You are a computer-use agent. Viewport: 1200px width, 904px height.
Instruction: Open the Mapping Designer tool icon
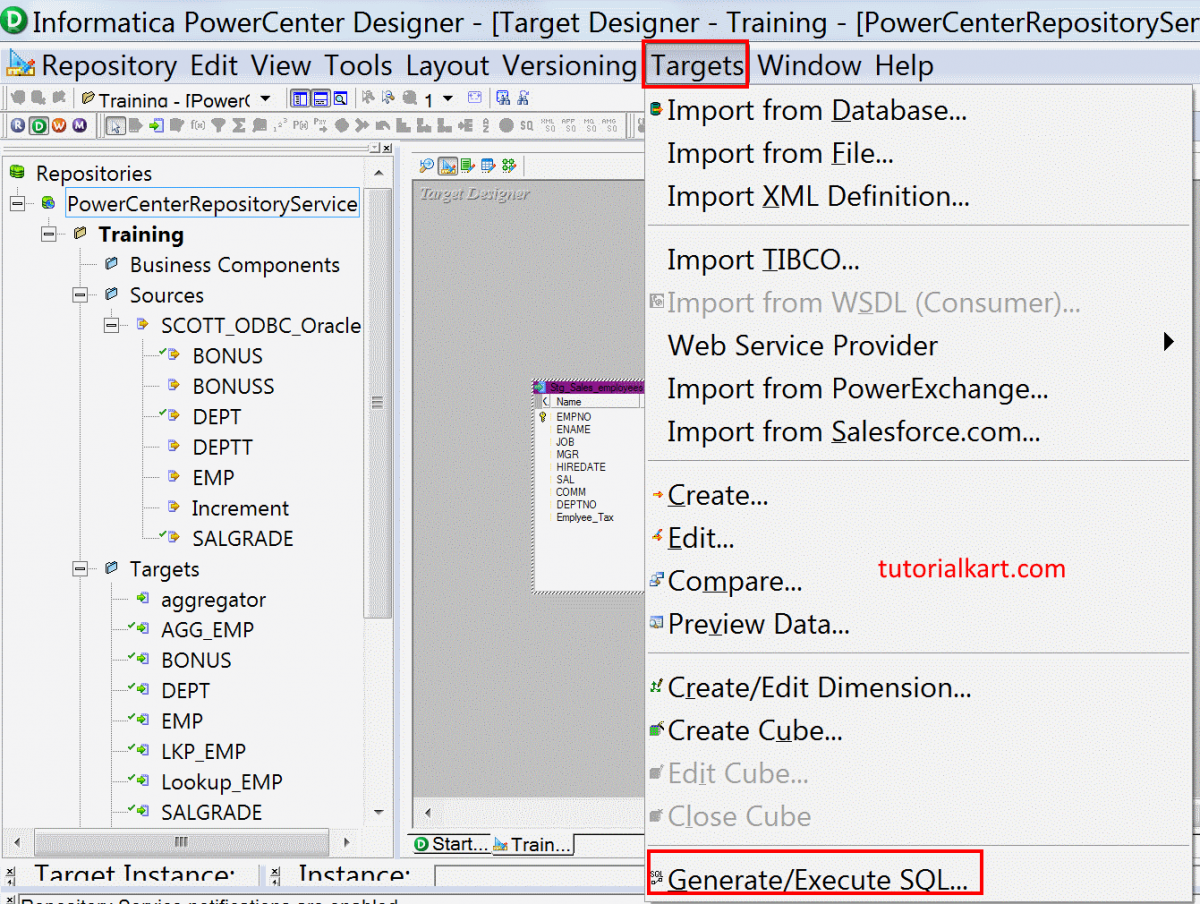[x=508, y=165]
